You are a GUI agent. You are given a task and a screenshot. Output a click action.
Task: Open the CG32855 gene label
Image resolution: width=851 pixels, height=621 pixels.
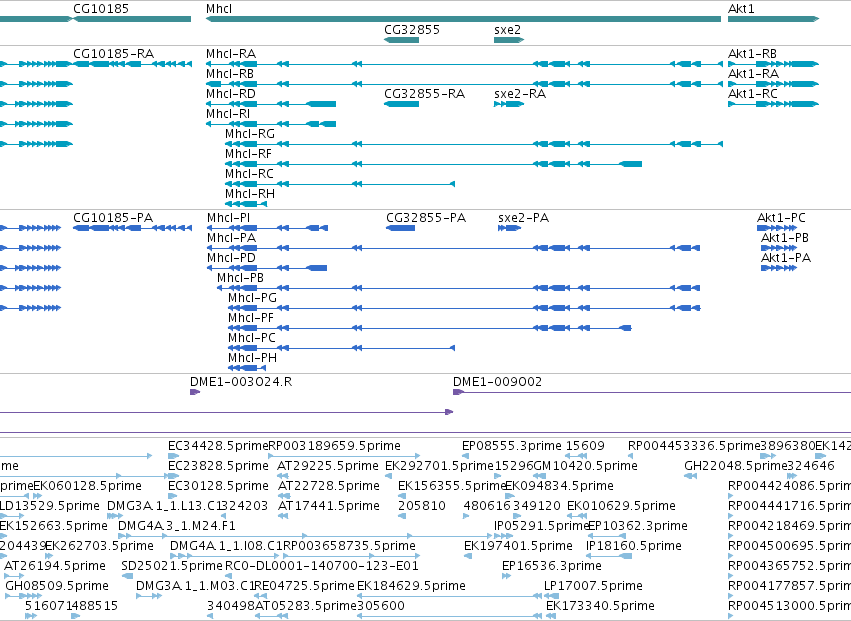click(411, 29)
